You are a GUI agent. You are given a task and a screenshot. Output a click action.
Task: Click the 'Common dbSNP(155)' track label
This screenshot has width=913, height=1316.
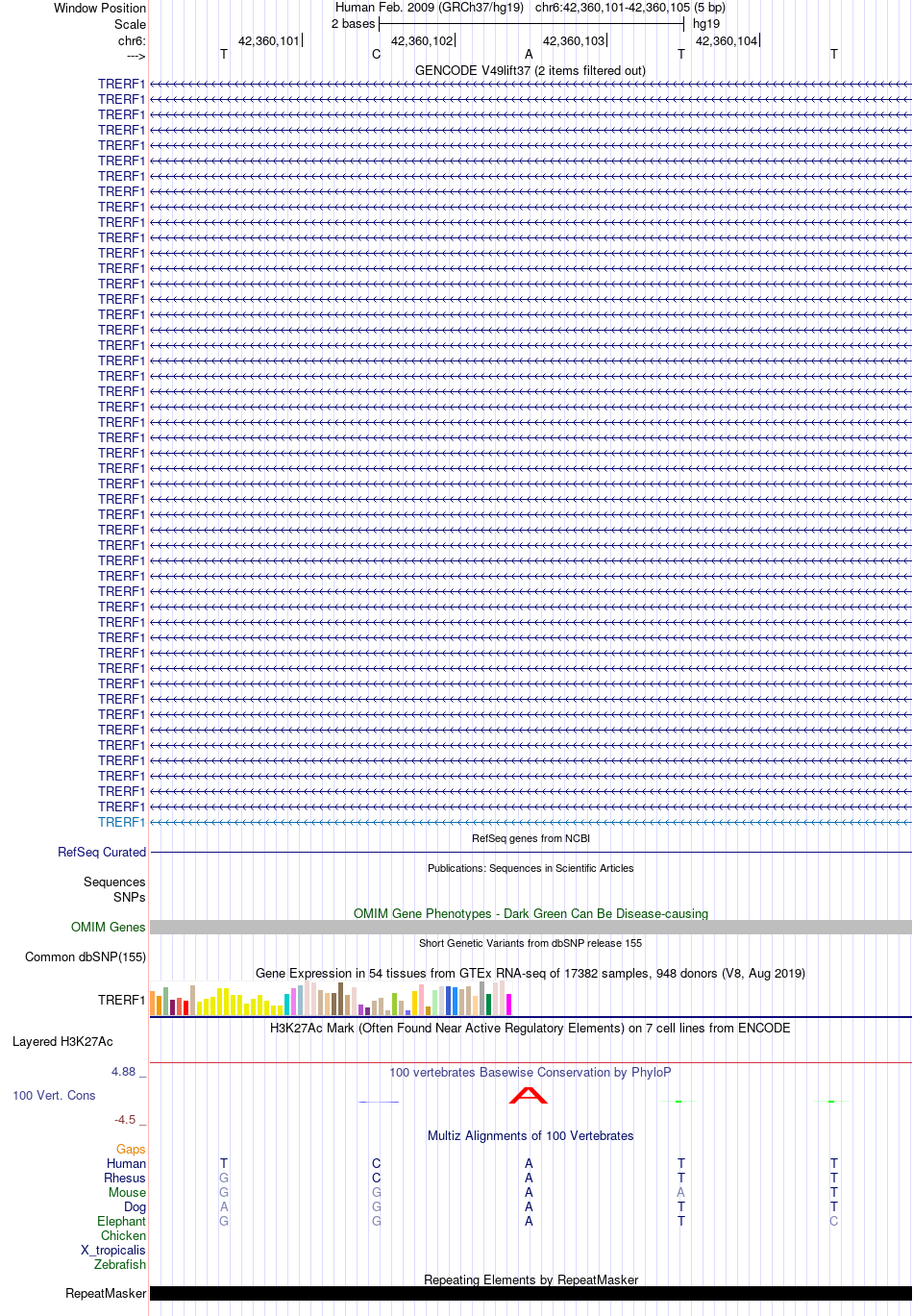coord(86,956)
